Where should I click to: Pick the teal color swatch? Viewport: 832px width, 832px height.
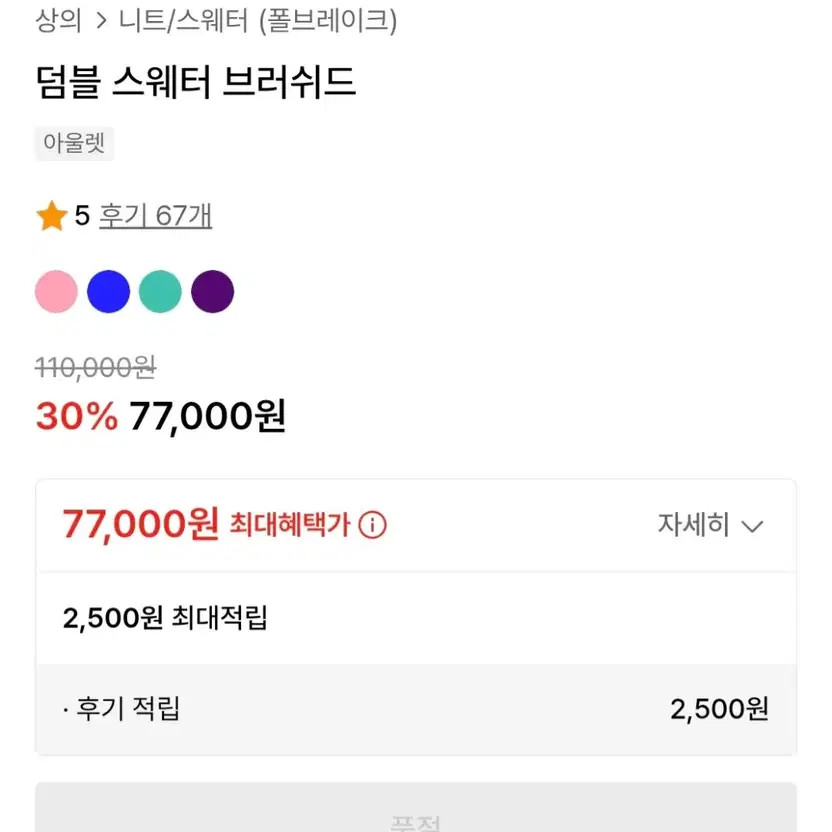(160, 292)
